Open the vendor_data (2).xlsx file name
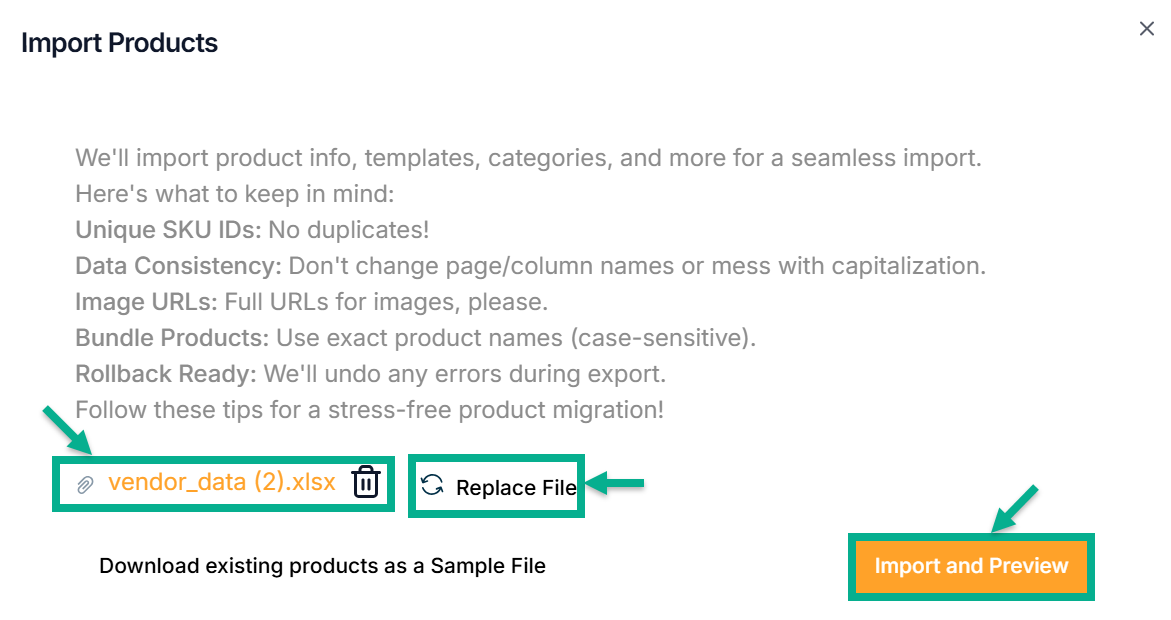 pyautogui.click(x=221, y=483)
